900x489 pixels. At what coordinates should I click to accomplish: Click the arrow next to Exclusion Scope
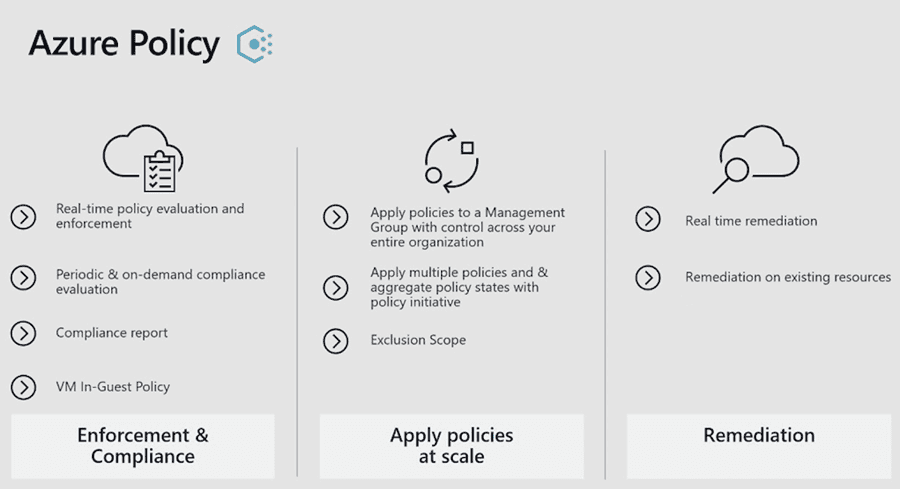click(336, 341)
